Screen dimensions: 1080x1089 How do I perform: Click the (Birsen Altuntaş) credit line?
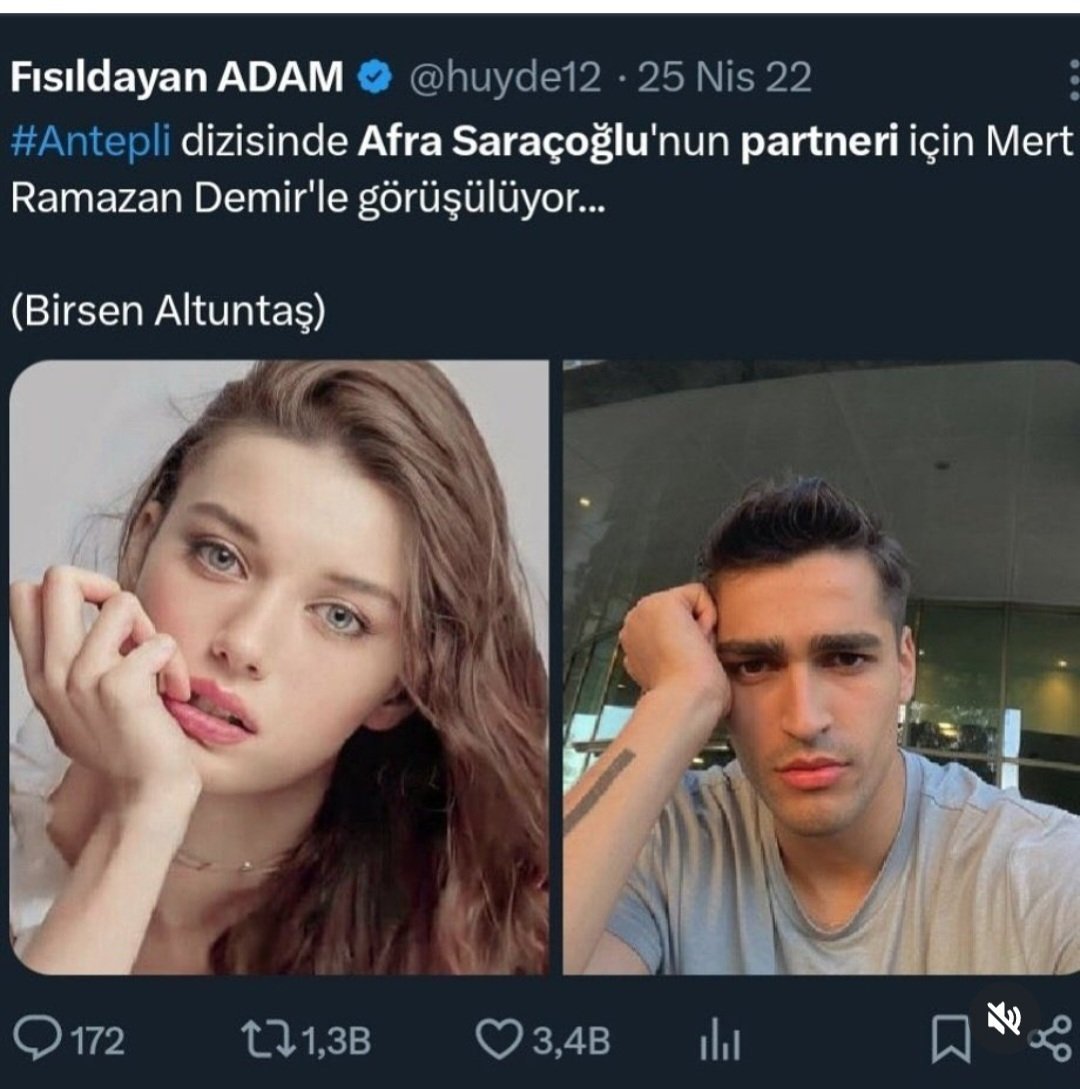pos(168,311)
